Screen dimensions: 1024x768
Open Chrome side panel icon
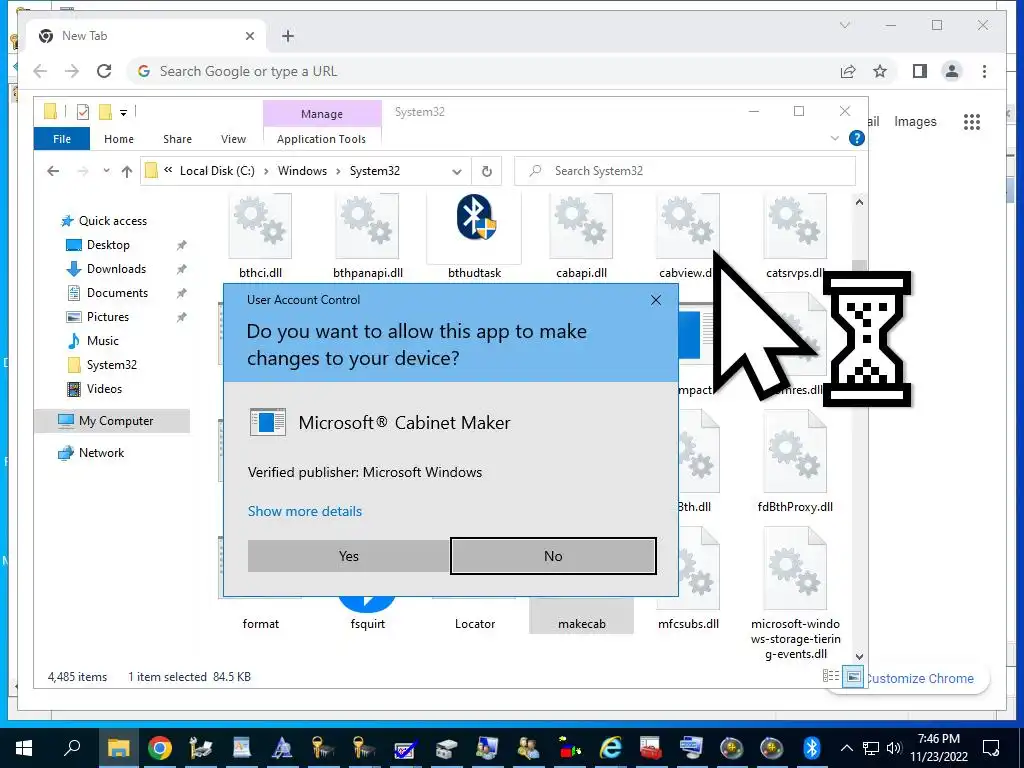click(920, 71)
